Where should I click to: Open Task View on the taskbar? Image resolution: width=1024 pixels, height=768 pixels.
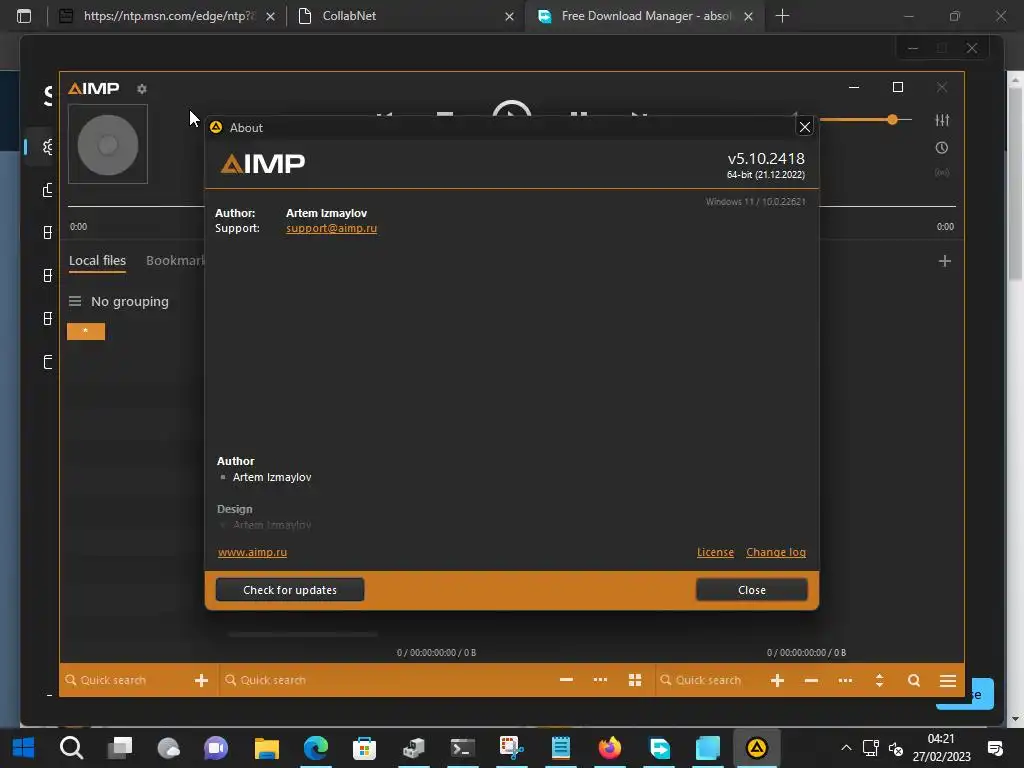click(x=120, y=748)
